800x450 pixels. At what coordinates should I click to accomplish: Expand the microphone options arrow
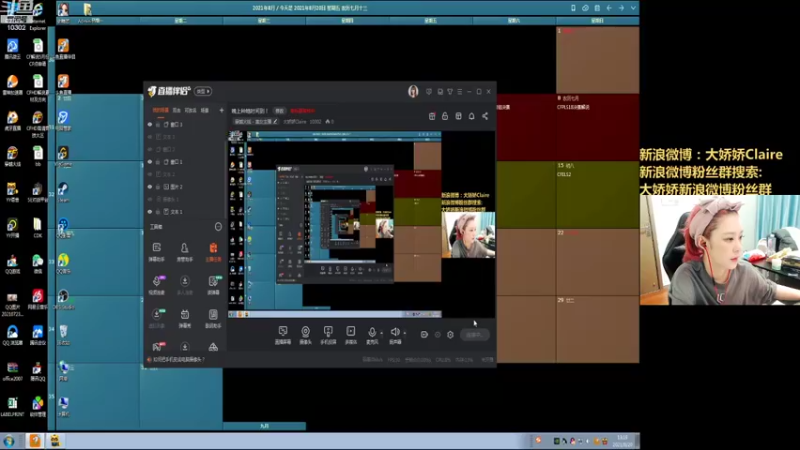382,333
